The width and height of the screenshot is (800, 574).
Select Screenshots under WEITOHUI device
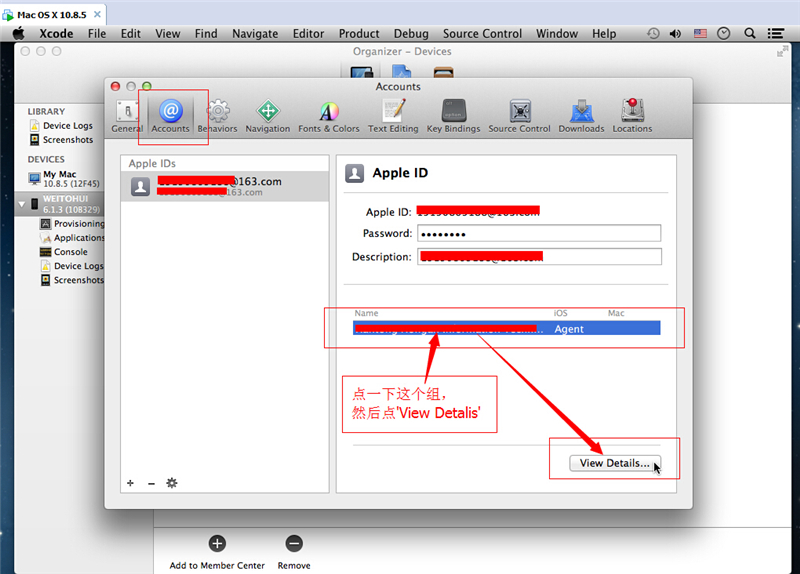coord(72,280)
